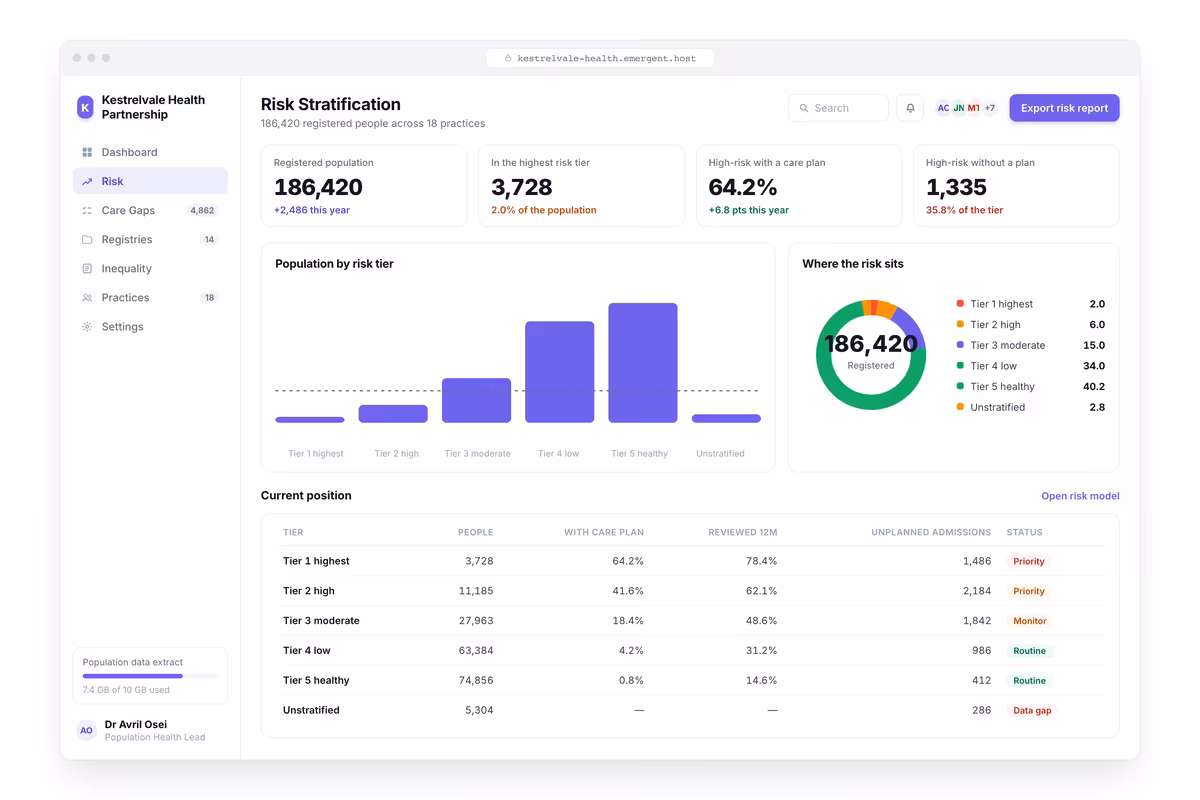
Task: Click Routine status on Tier 5 row
Action: click(1030, 681)
